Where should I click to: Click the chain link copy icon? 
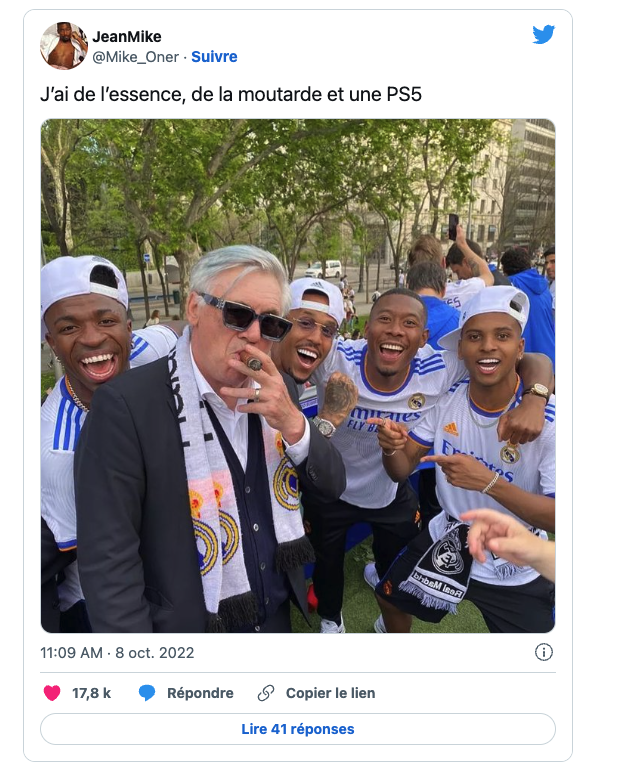coord(266,692)
